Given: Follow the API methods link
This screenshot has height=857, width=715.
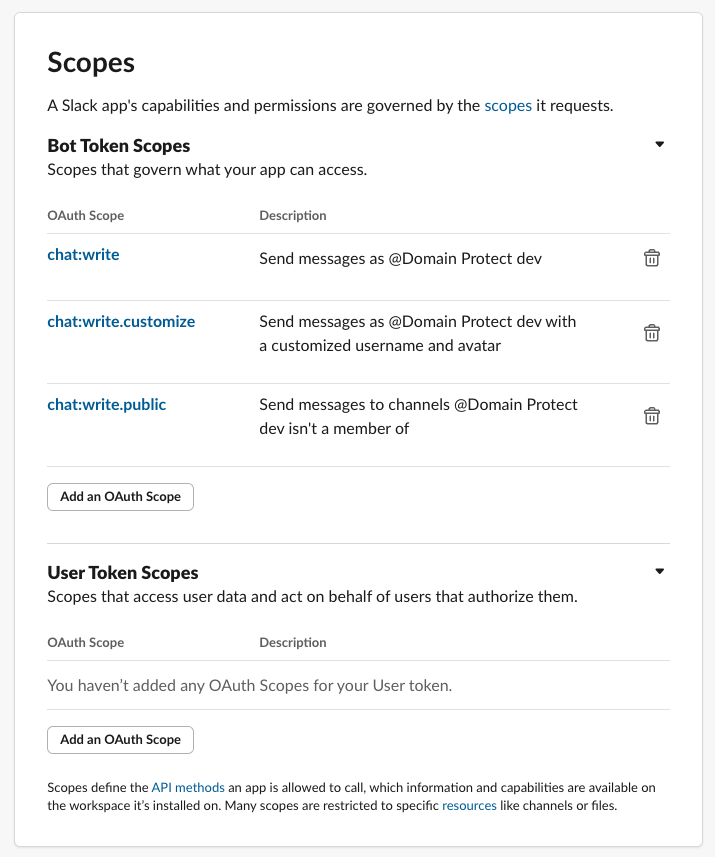Looking at the screenshot, I should point(188,788).
